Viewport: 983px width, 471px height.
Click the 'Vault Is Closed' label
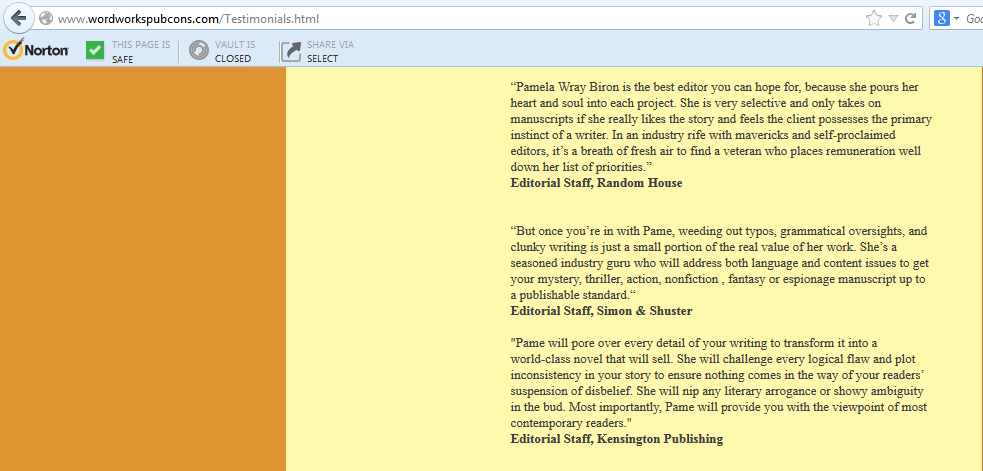(x=234, y=51)
